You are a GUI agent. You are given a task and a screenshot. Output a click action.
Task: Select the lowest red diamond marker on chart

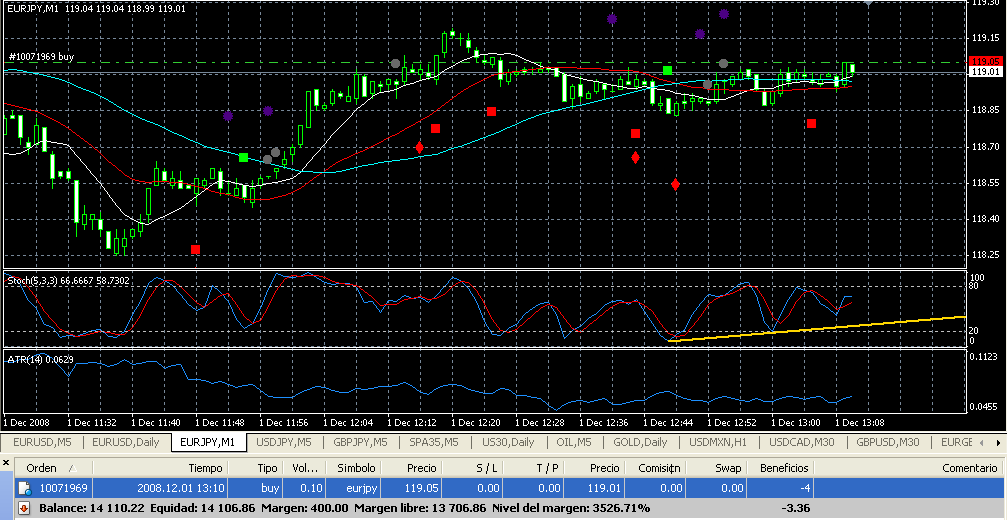[676, 185]
